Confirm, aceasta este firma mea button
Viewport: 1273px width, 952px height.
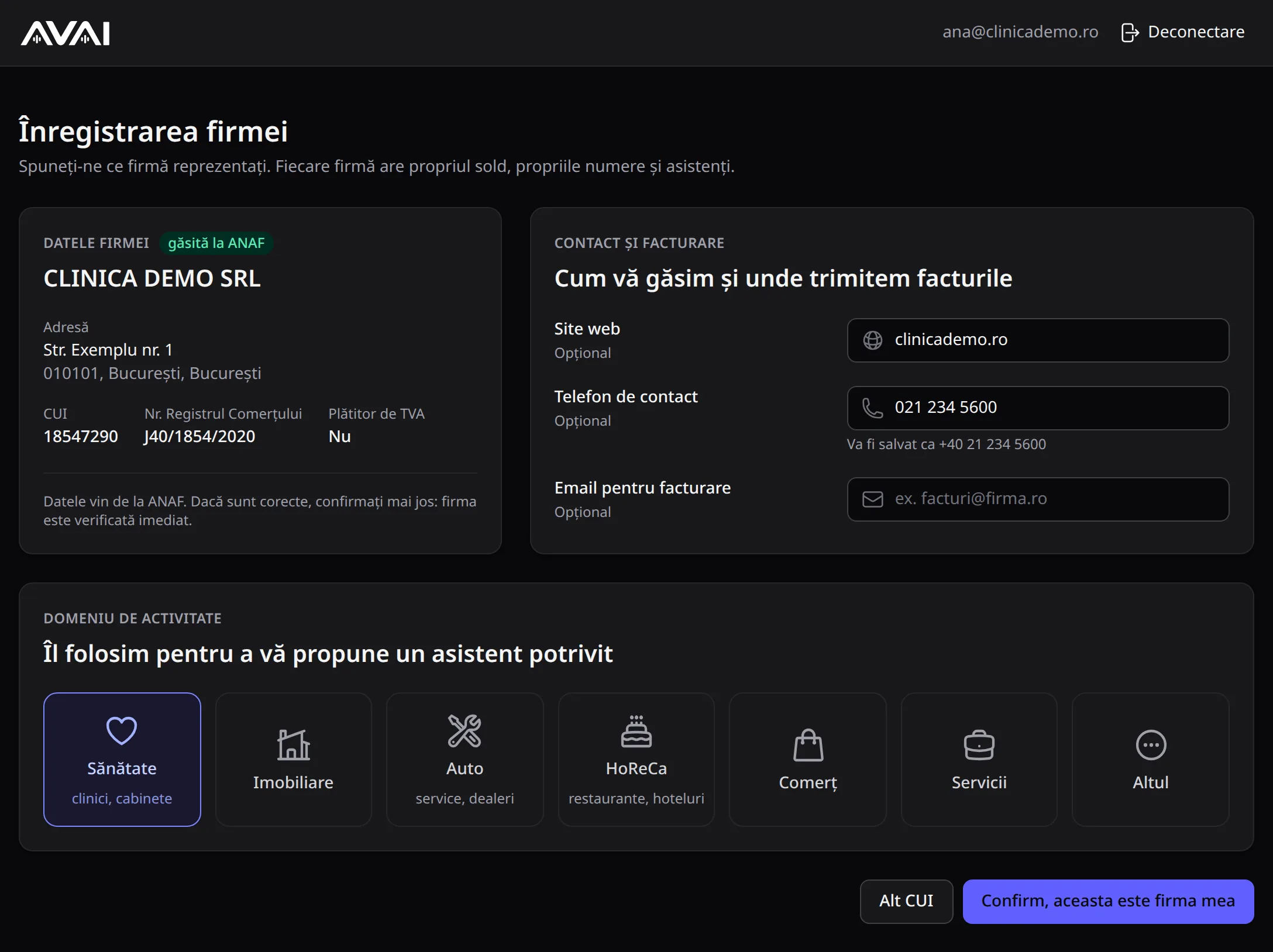tap(1108, 901)
